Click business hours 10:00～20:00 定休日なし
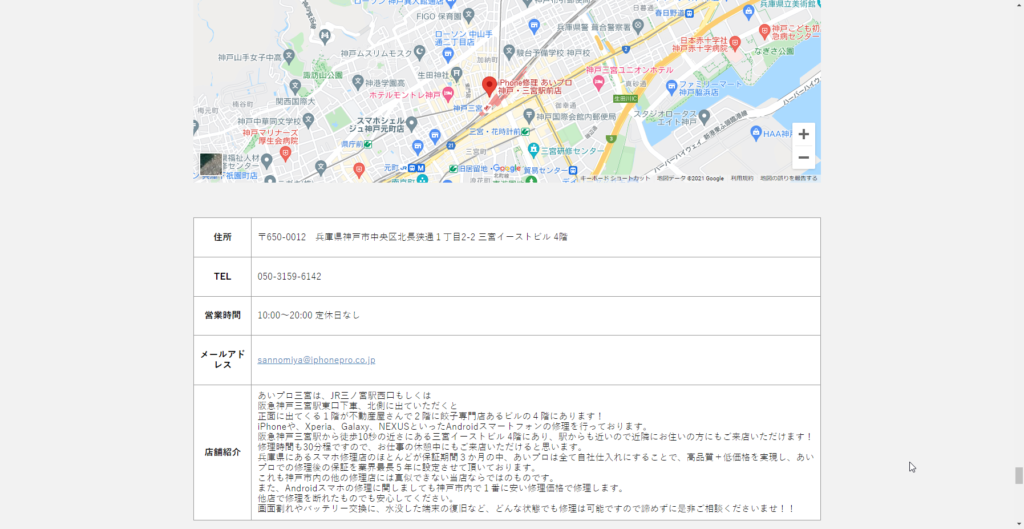Viewport: 1024px width, 529px height. tap(308, 315)
